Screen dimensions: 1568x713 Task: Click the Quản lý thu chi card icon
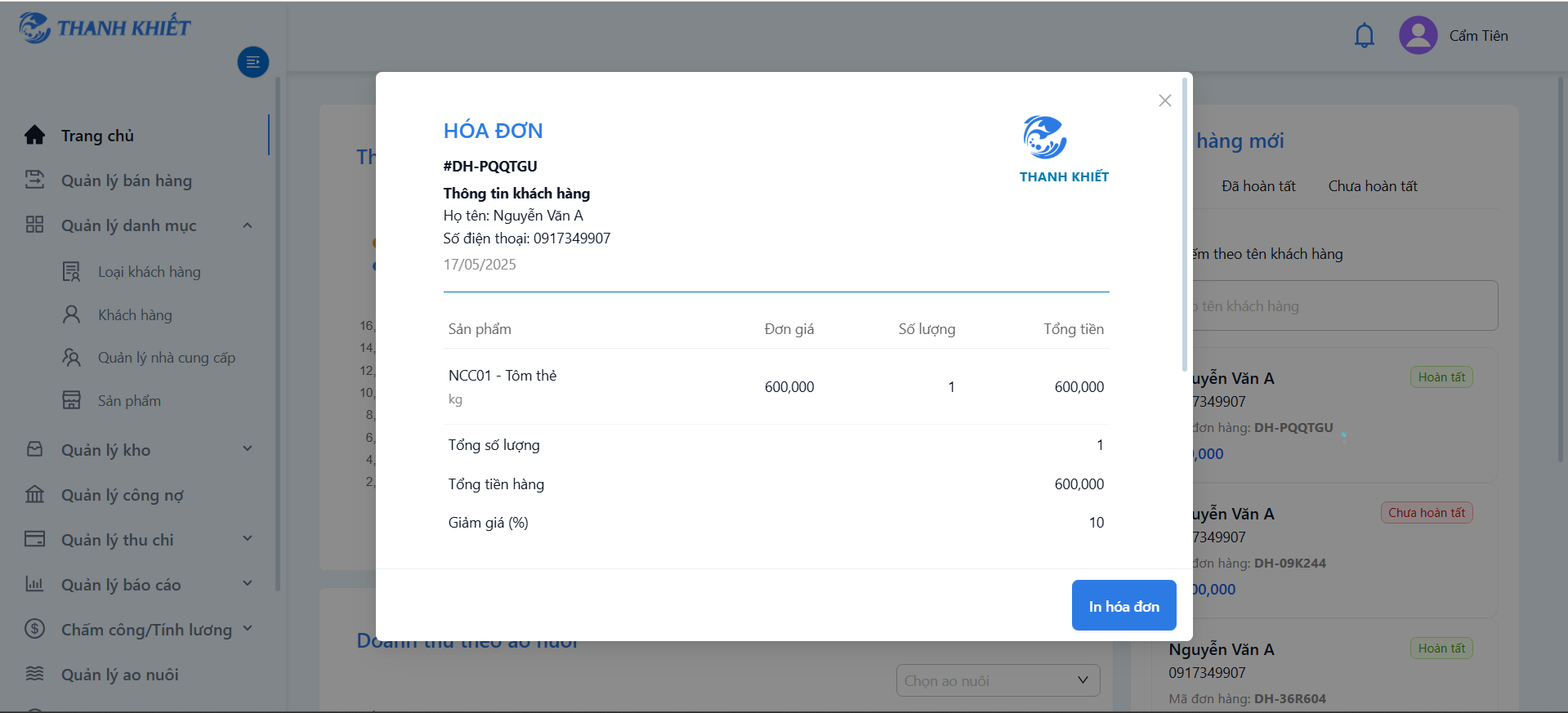click(34, 539)
